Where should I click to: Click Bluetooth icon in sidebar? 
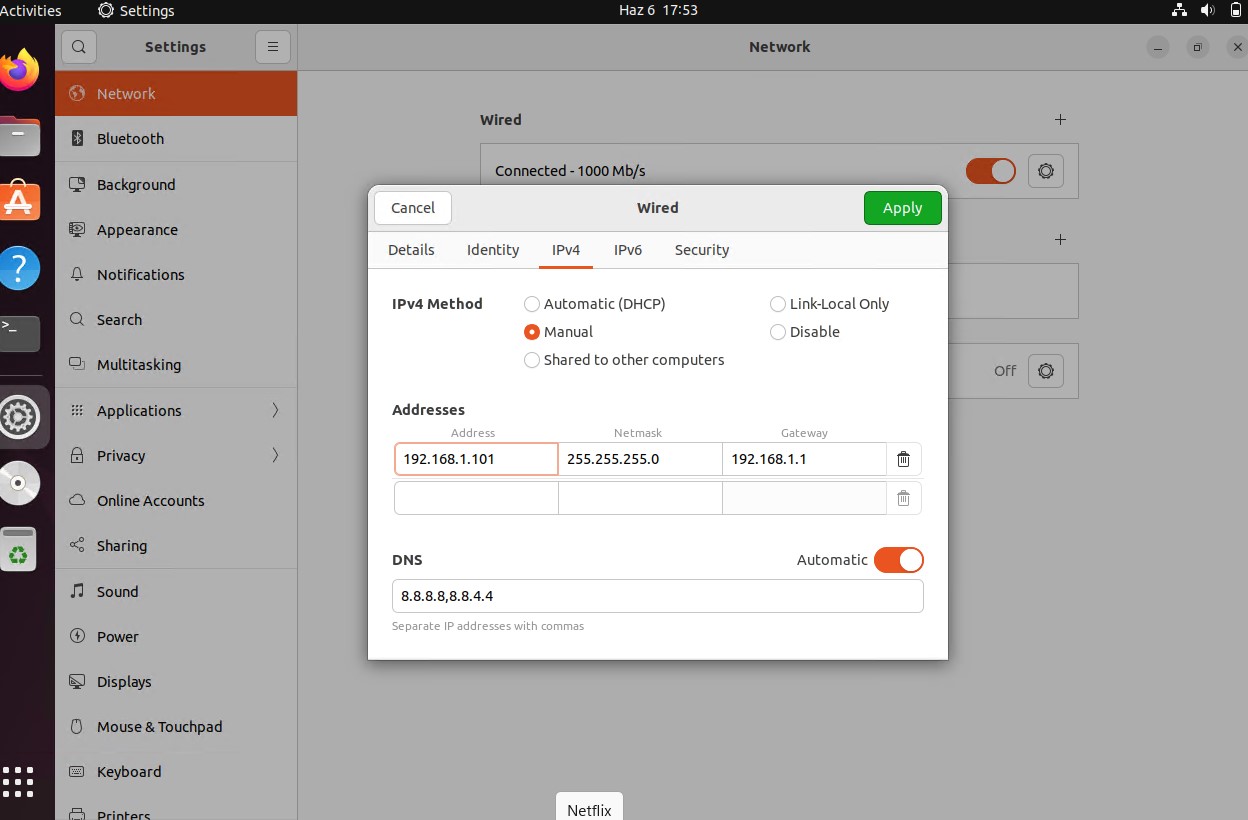[77, 139]
